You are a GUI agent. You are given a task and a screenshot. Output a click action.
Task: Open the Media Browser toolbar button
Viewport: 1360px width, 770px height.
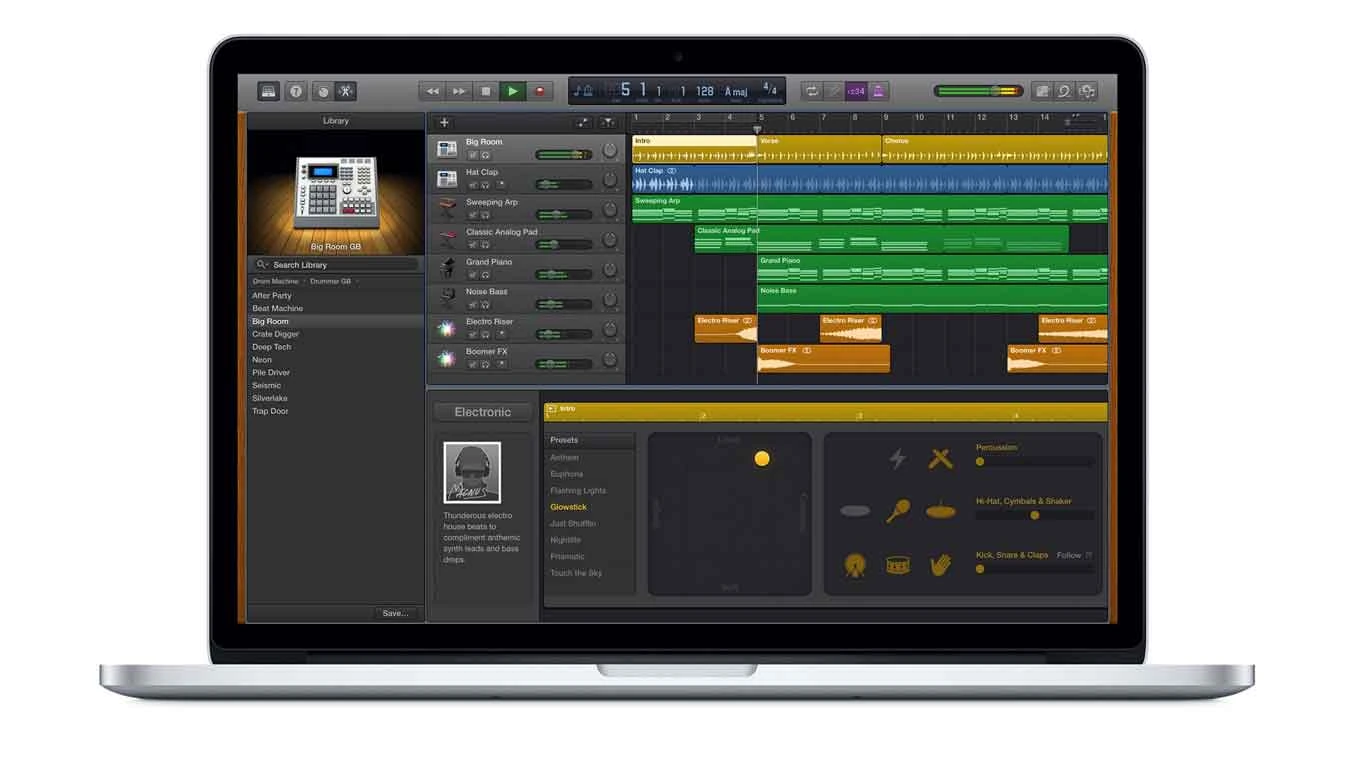click(x=1087, y=91)
